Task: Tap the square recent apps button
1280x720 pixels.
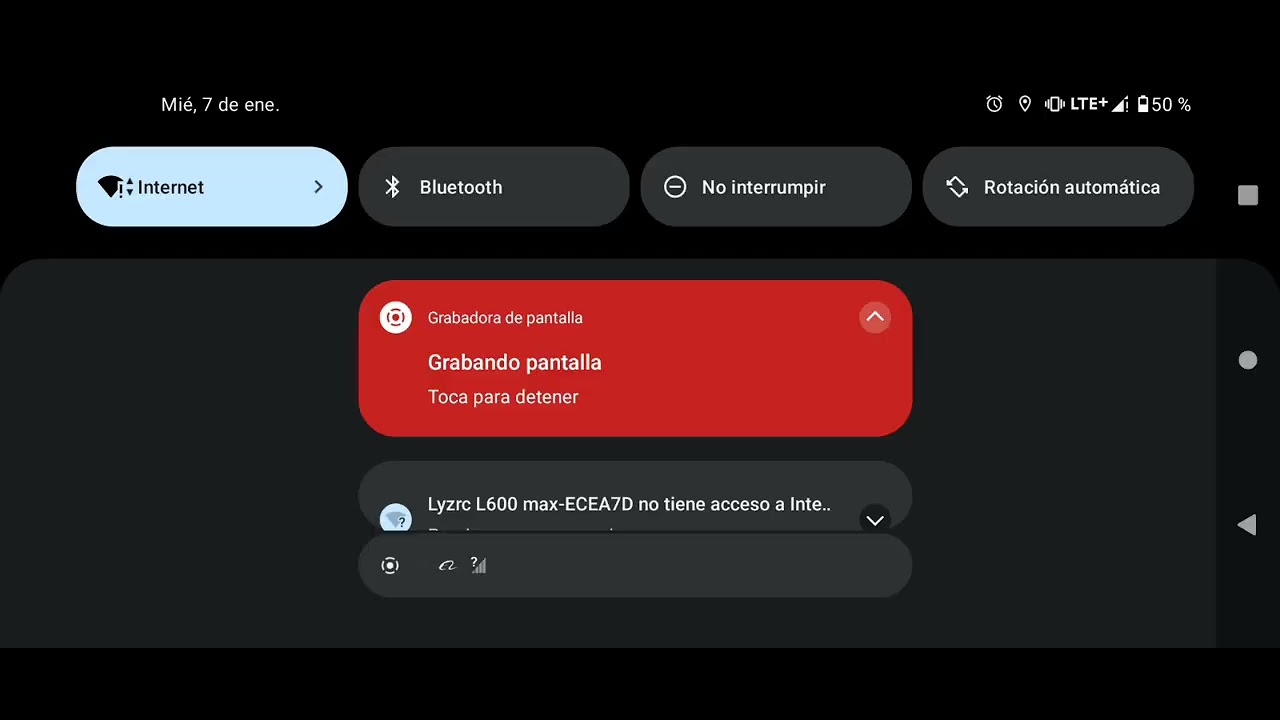Action: pyautogui.click(x=1248, y=195)
